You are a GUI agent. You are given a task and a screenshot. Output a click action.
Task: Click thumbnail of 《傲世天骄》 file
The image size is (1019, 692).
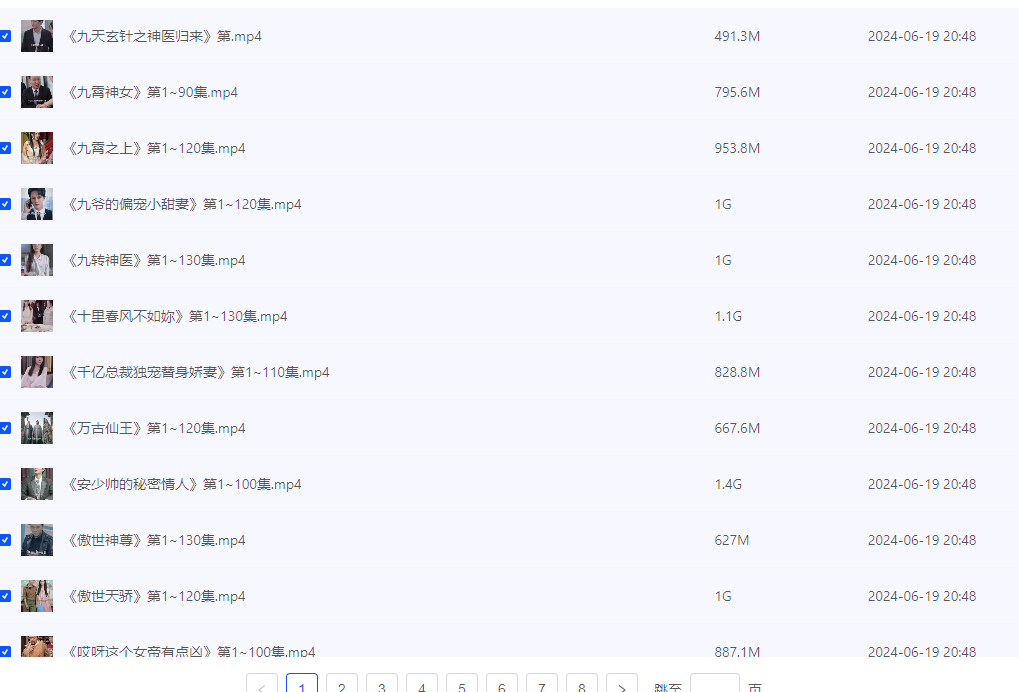37,596
